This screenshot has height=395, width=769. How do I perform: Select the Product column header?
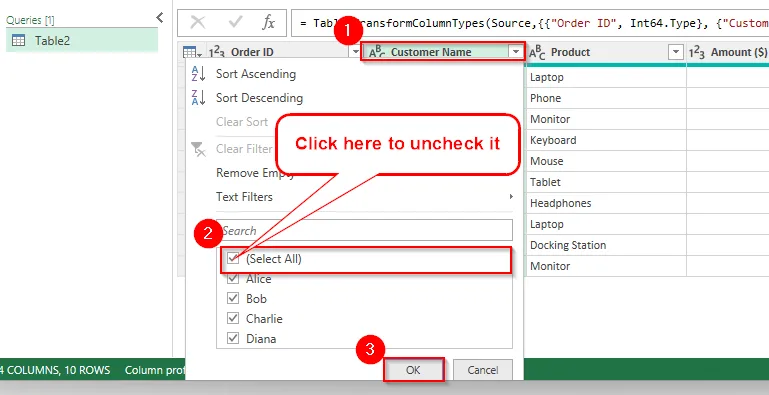570,52
